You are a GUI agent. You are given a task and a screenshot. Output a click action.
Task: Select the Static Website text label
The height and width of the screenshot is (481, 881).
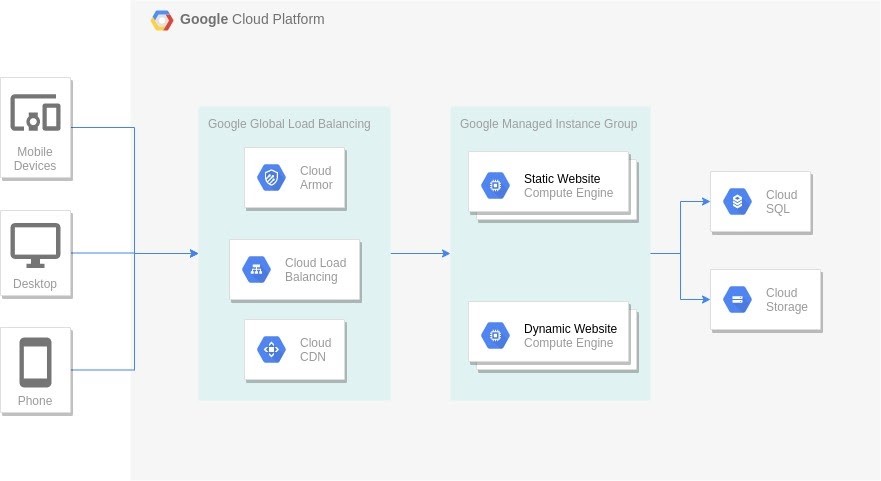click(562, 179)
